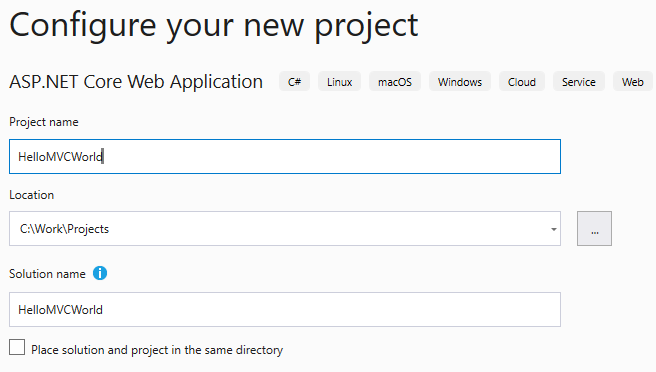
Task: Click the C:\Work\Projects location field
Action: coord(285,228)
